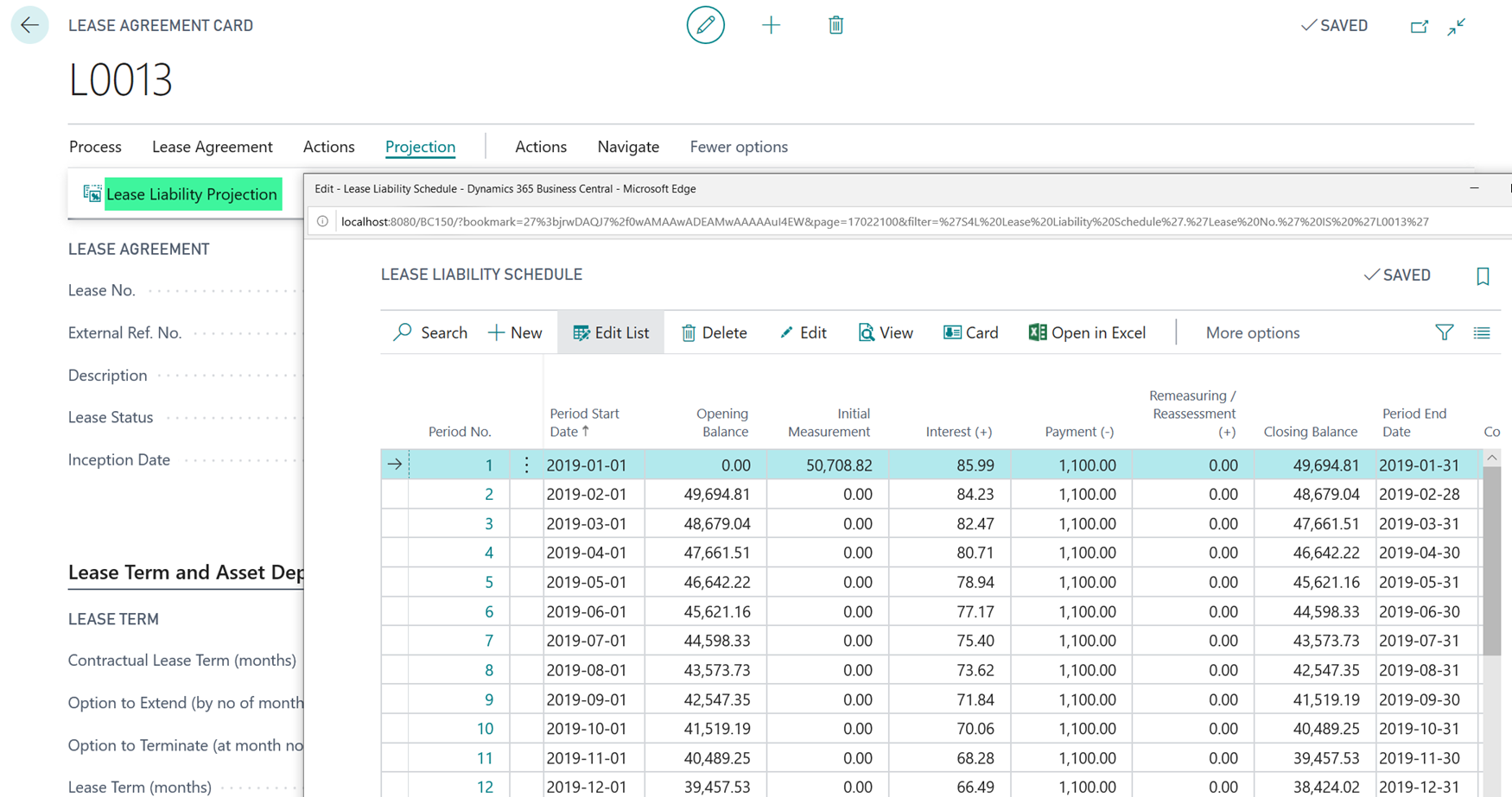Open the Actions menu next to Navigate
Screen dimensions: 1512x797
pyautogui.click(x=541, y=147)
